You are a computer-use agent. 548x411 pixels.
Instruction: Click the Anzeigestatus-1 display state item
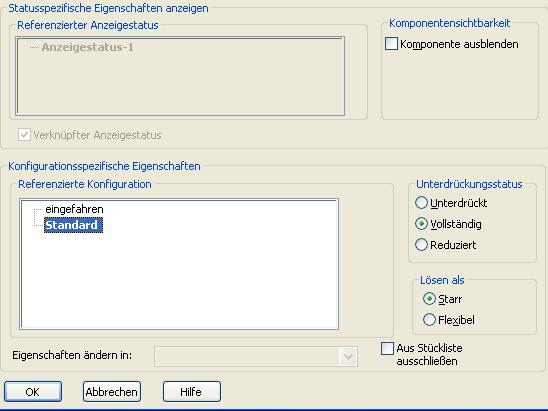pyautogui.click(x=87, y=47)
